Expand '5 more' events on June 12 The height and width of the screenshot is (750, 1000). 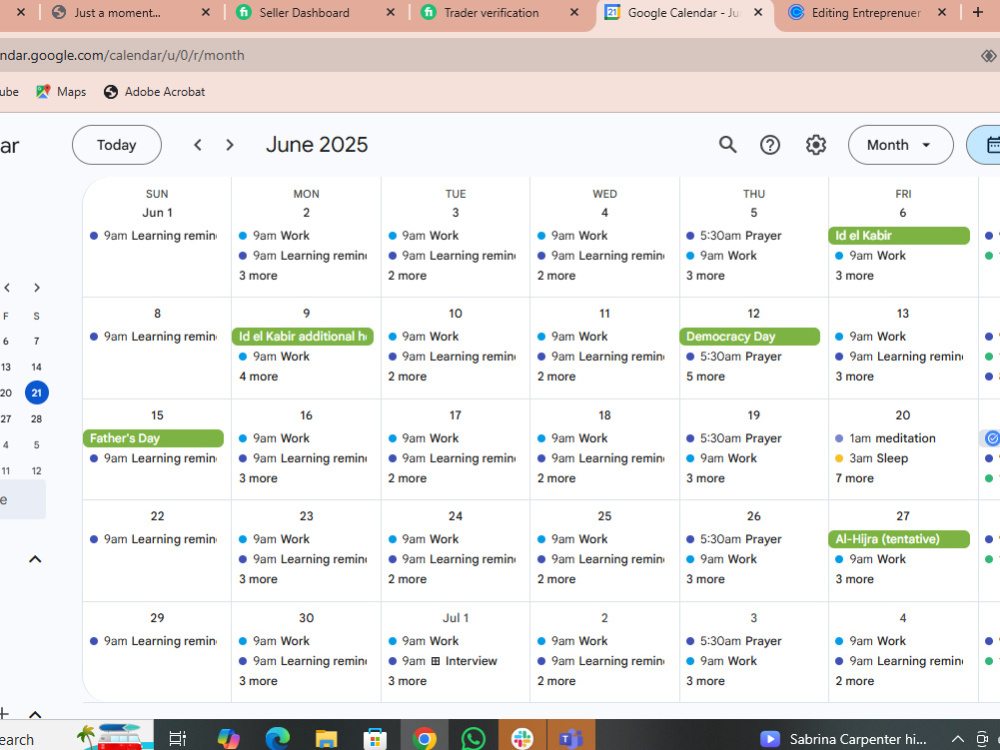[x=705, y=376]
